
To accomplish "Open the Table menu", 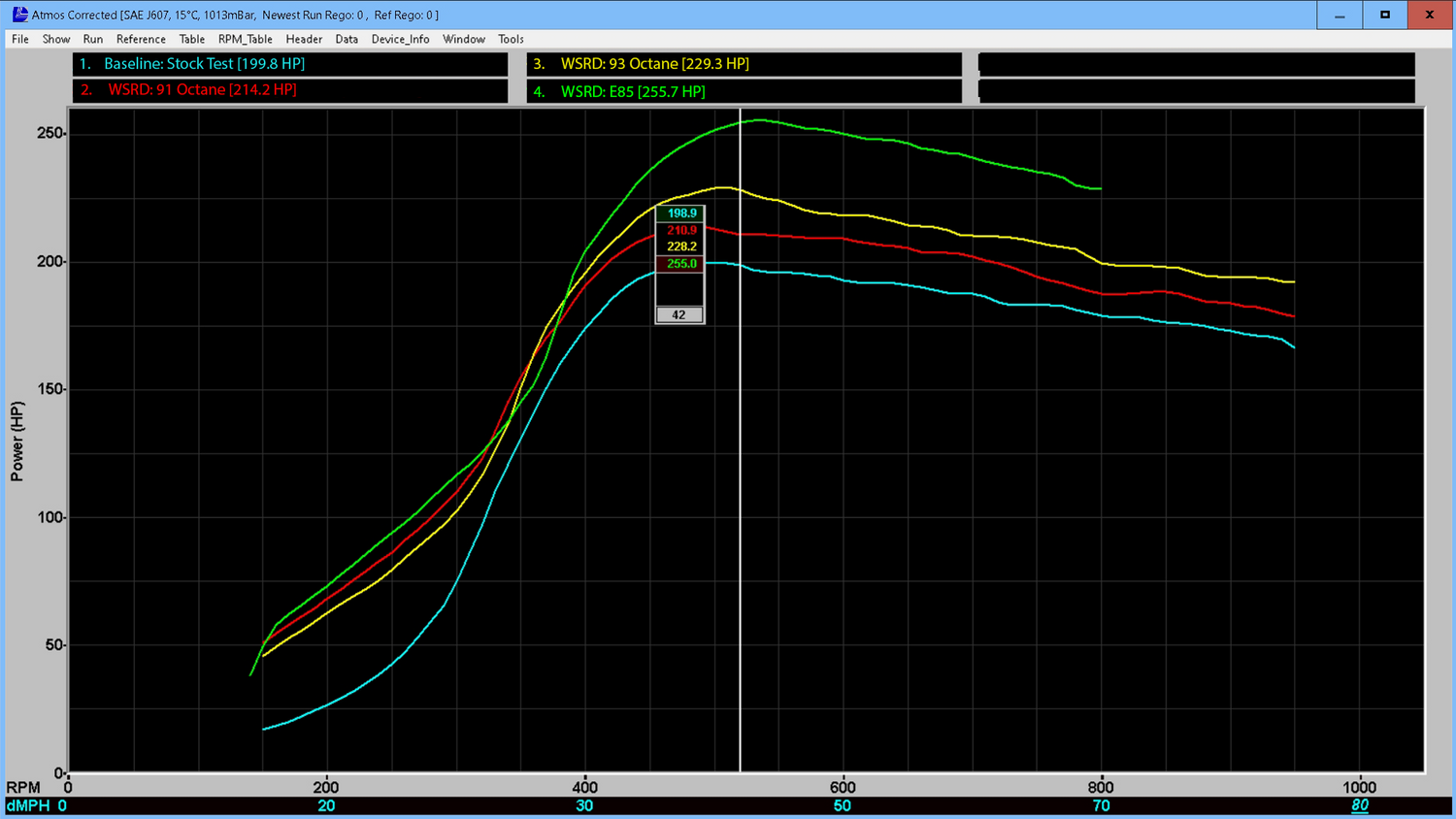I will [x=191, y=39].
